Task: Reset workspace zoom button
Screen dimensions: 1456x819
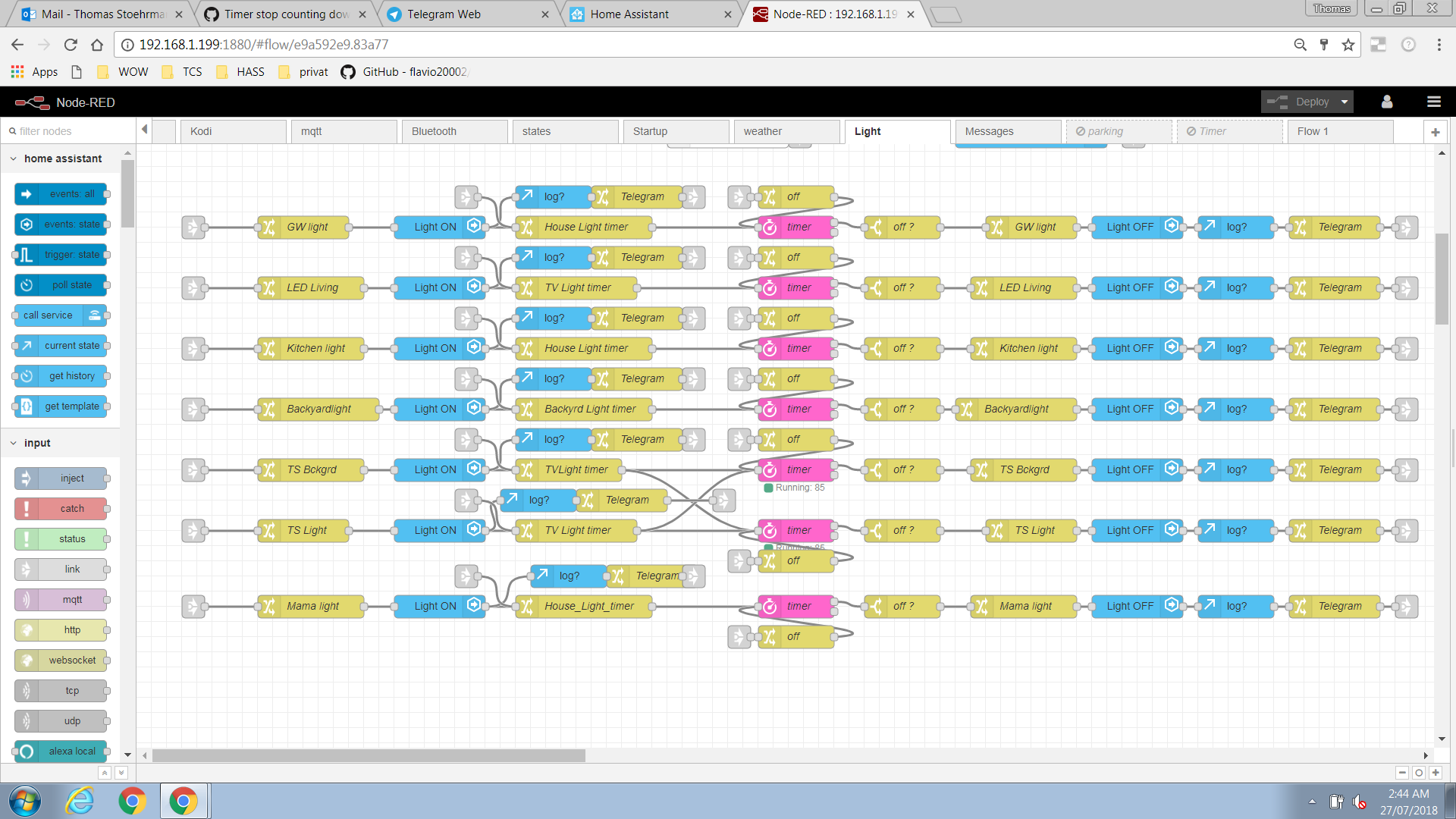Action: coord(1419,773)
